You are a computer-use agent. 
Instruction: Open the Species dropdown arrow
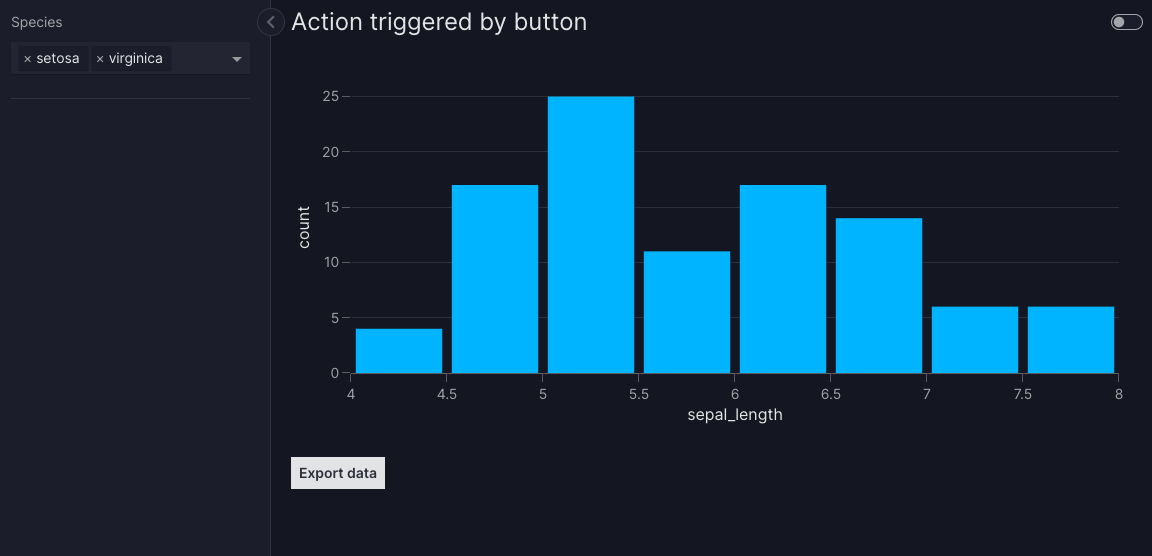point(237,59)
